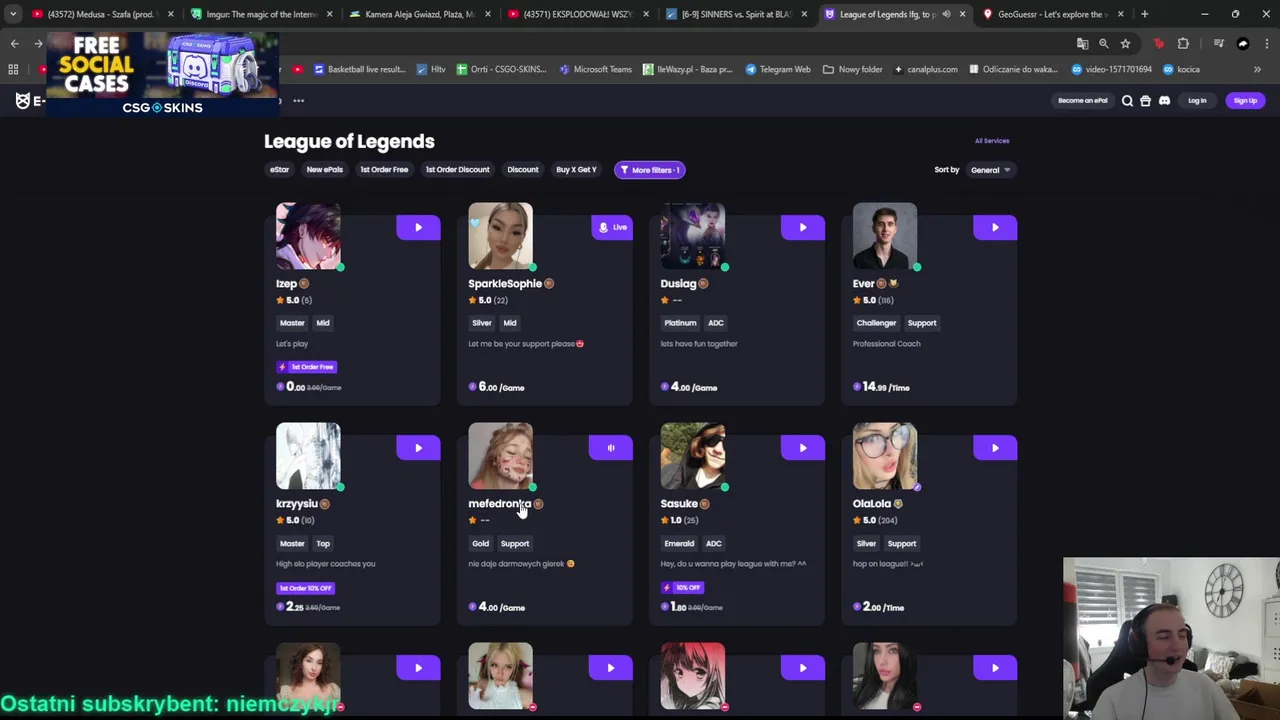Image resolution: width=1280 pixels, height=720 pixels.
Task: Open the Chrome apps grid in bookmarks bar
Action: 13,69
